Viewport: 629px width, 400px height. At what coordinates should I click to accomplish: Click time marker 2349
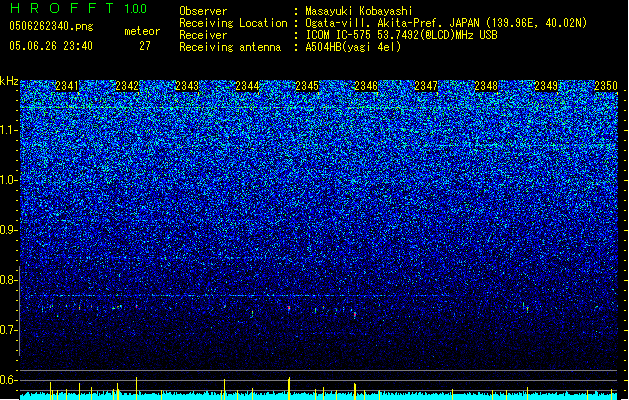click(546, 86)
